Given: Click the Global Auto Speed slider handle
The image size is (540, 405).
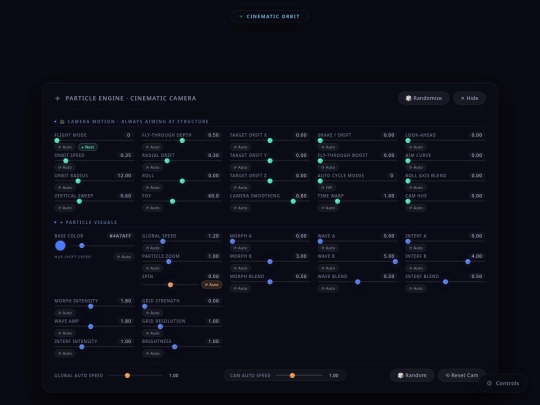Looking at the screenshot, I should click(x=127, y=375).
